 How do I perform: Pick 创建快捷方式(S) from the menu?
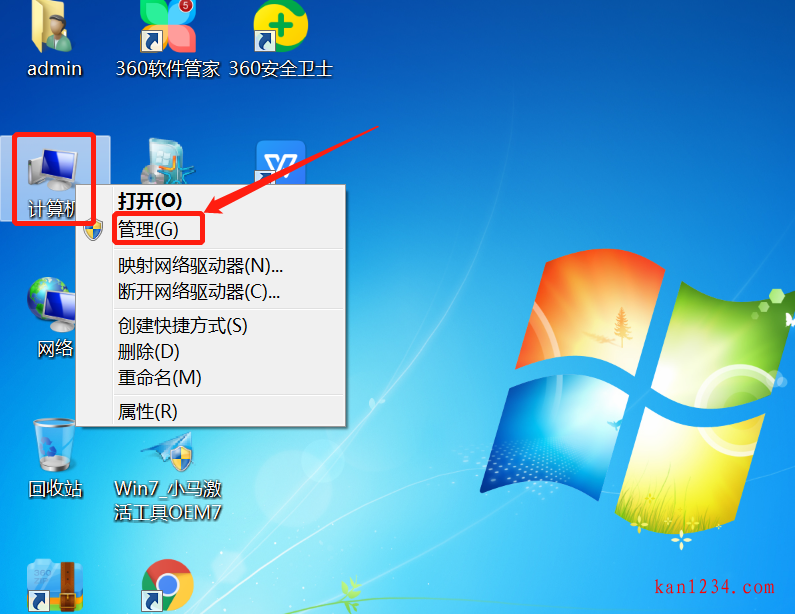tap(182, 326)
